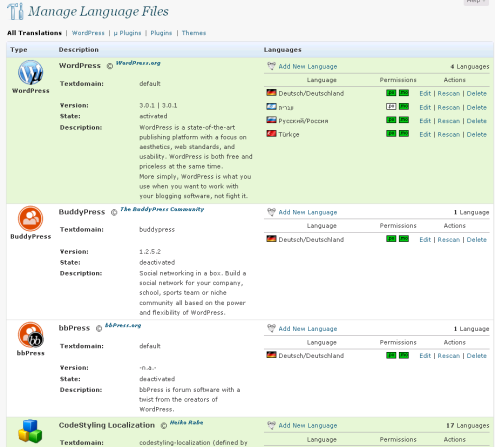Click the German flag in BuddyPress row
This screenshot has height=447, width=495.
(x=271, y=239)
